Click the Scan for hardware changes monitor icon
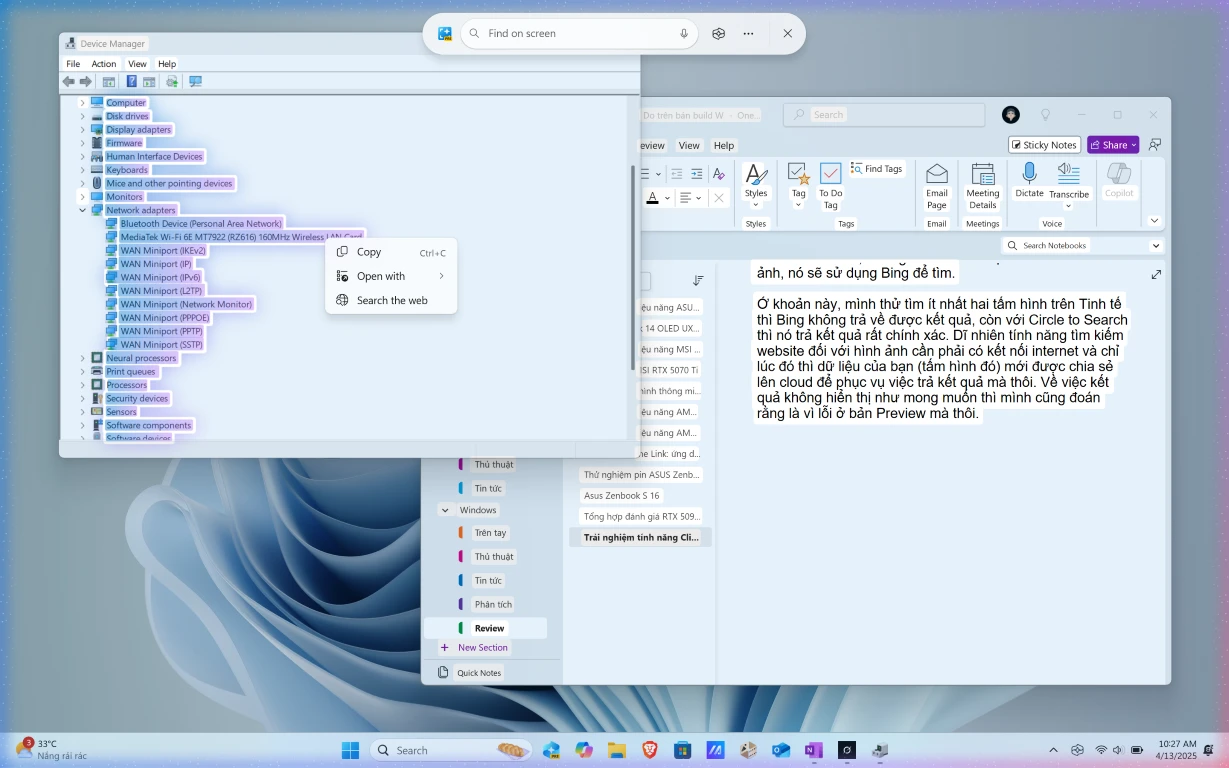 point(195,82)
